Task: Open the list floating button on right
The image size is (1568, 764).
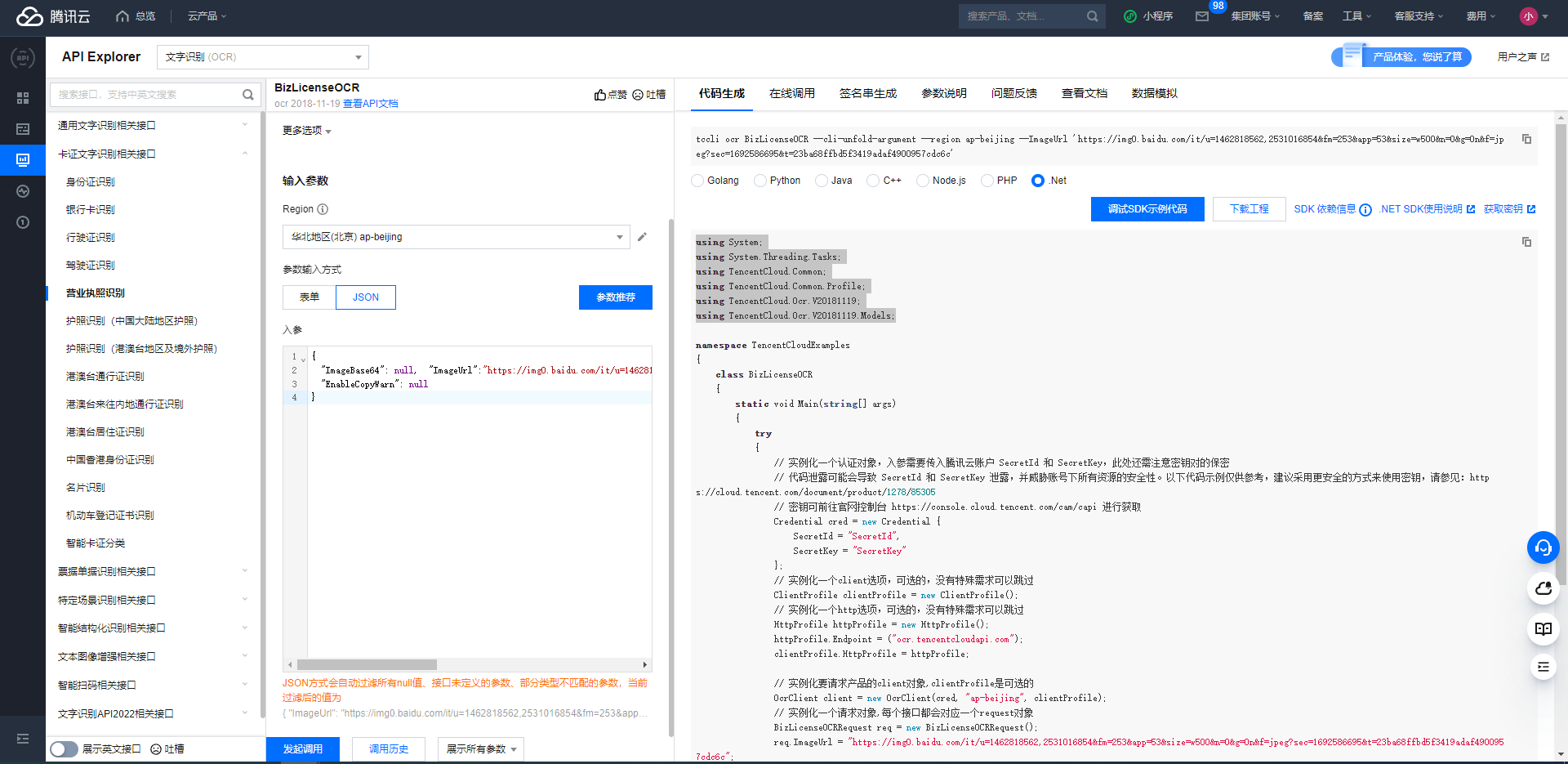Action: pos(1543,667)
